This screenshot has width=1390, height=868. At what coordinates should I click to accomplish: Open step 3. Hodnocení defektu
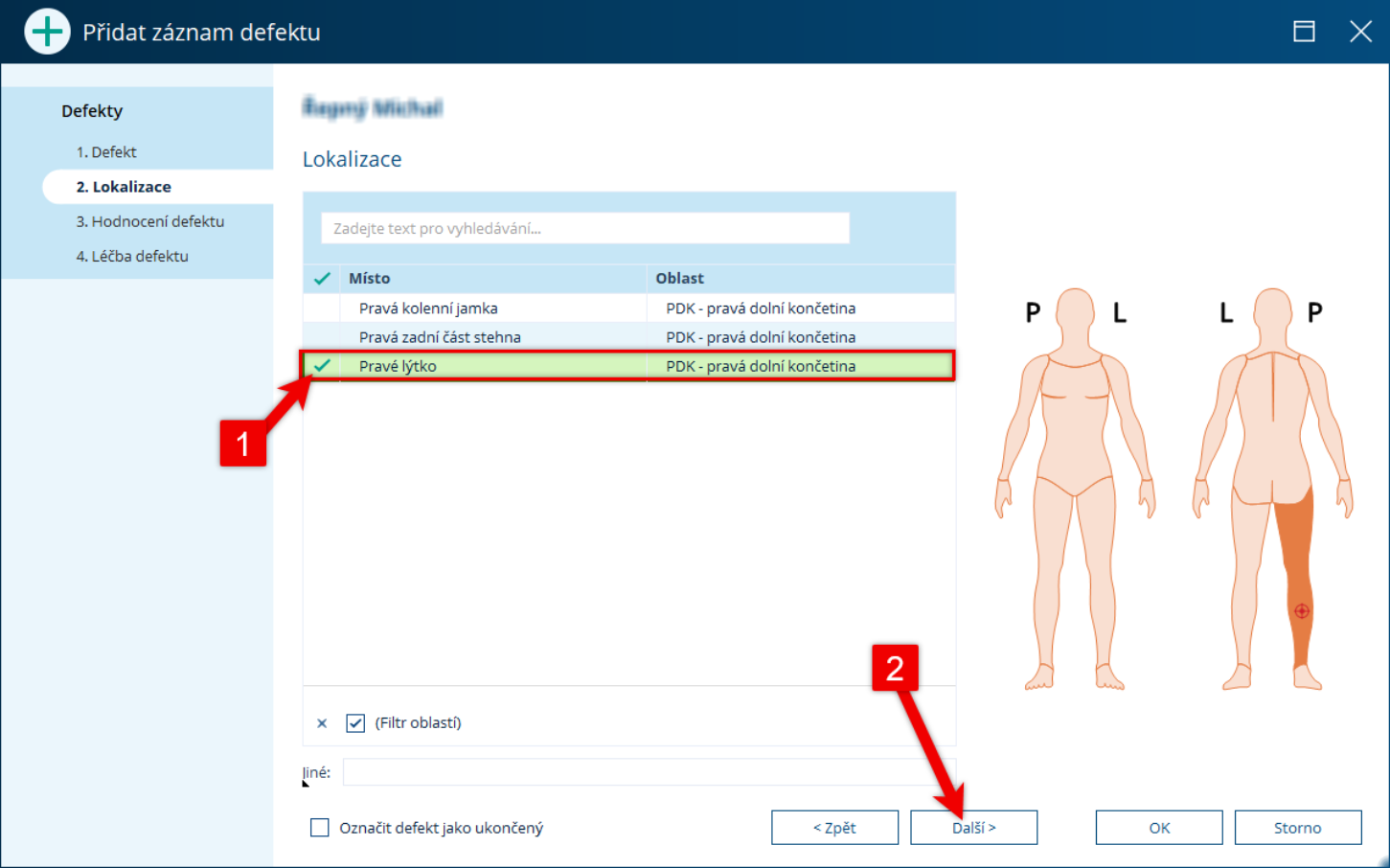tap(150, 221)
